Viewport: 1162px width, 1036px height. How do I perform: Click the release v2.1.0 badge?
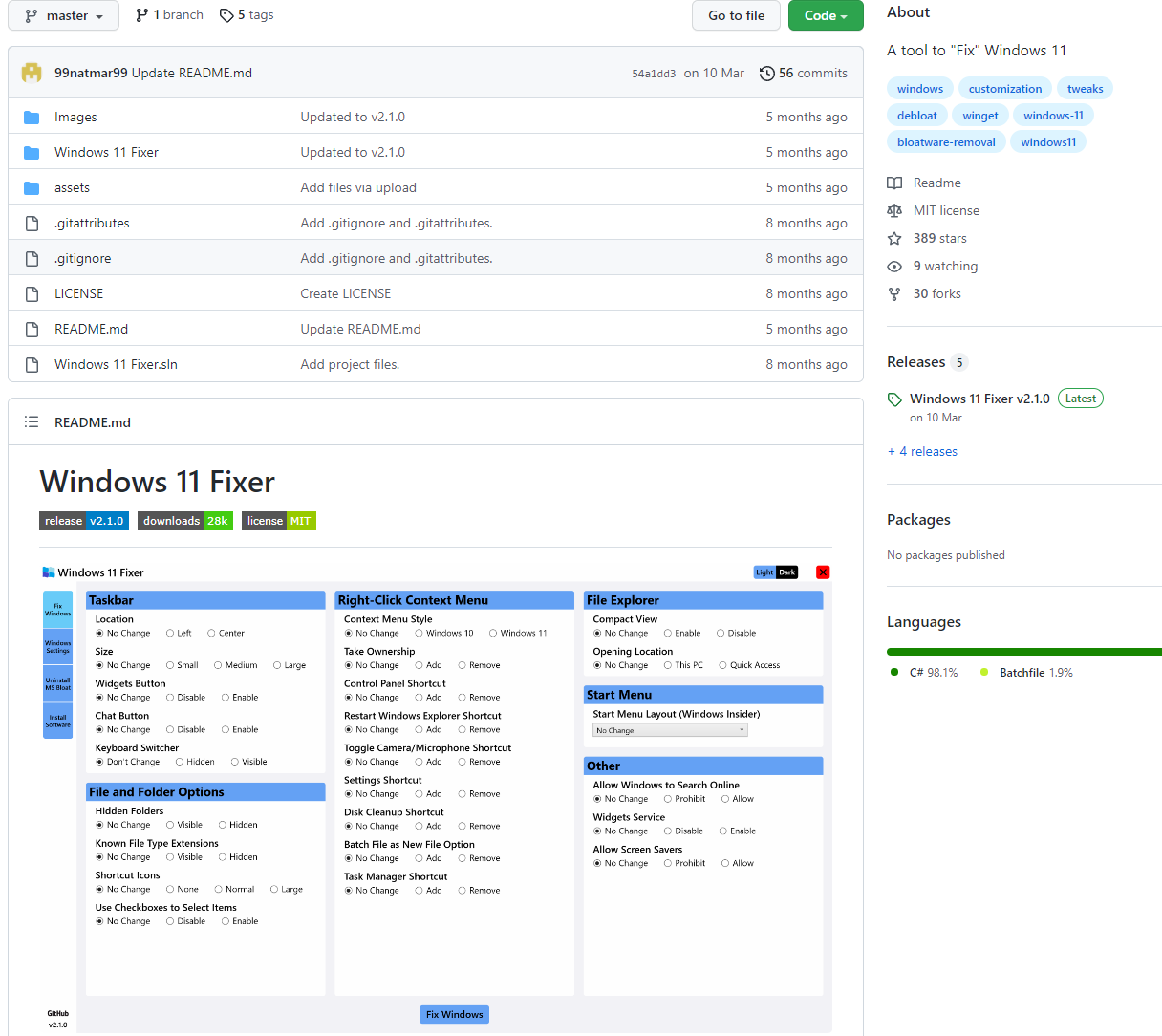point(84,521)
